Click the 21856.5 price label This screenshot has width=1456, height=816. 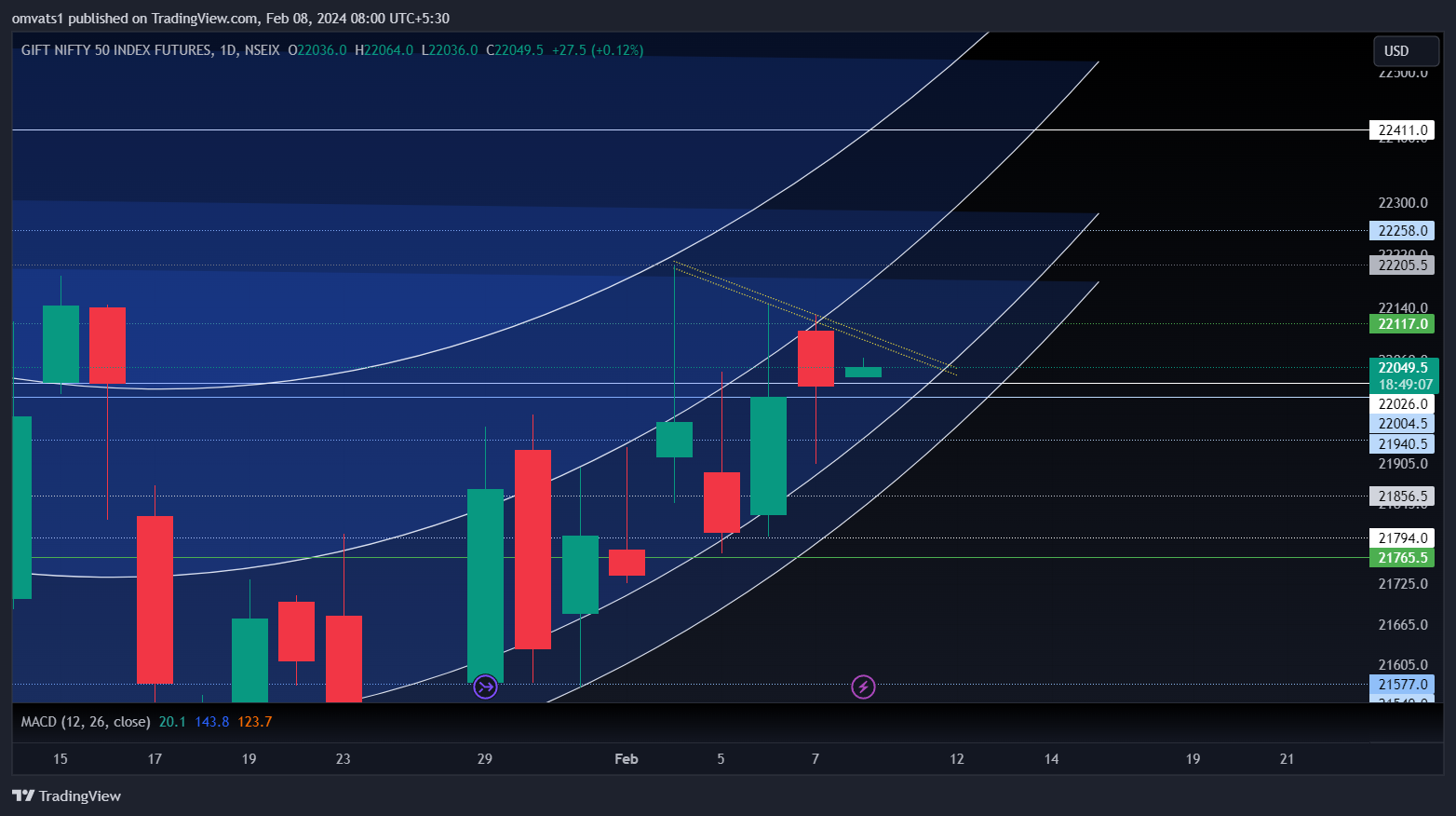[x=1402, y=496]
